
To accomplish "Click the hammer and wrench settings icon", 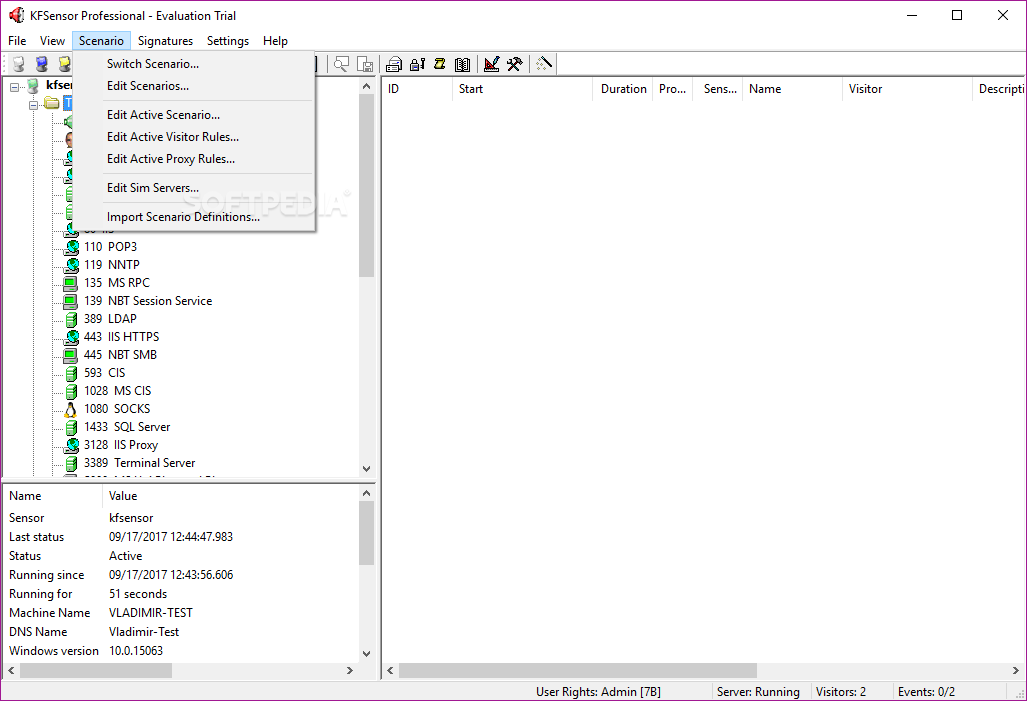I will tap(515, 64).
